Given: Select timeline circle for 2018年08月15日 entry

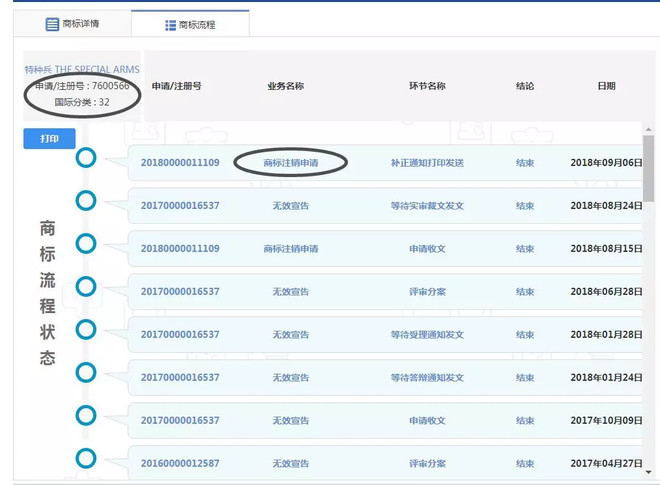Looking at the screenshot, I should tap(86, 244).
